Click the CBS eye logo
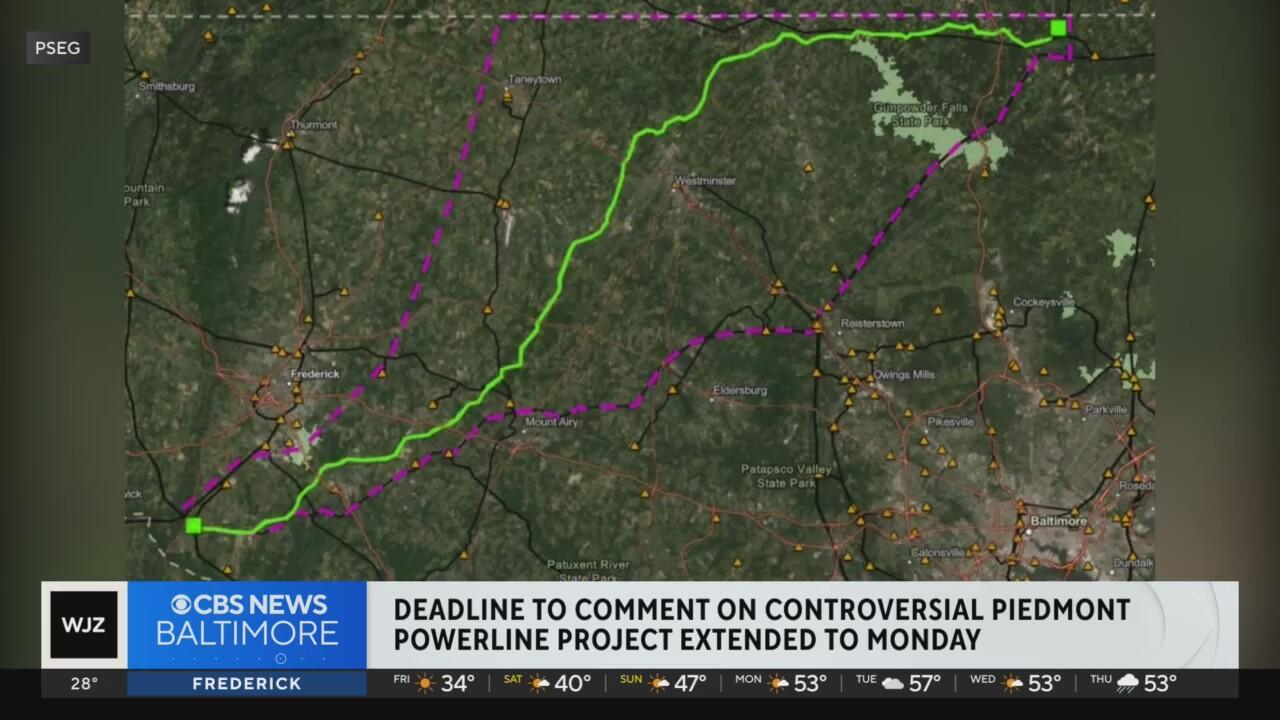Viewport: 1280px width, 720px height. (183, 605)
